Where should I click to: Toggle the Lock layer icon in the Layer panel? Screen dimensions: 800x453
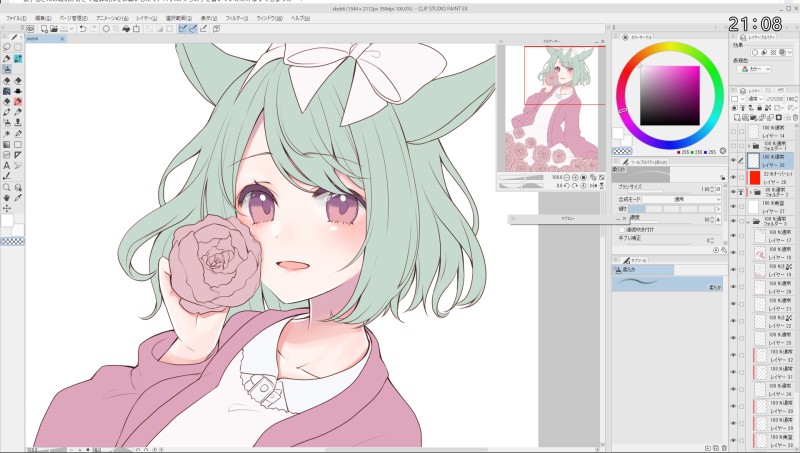[x=760, y=108]
